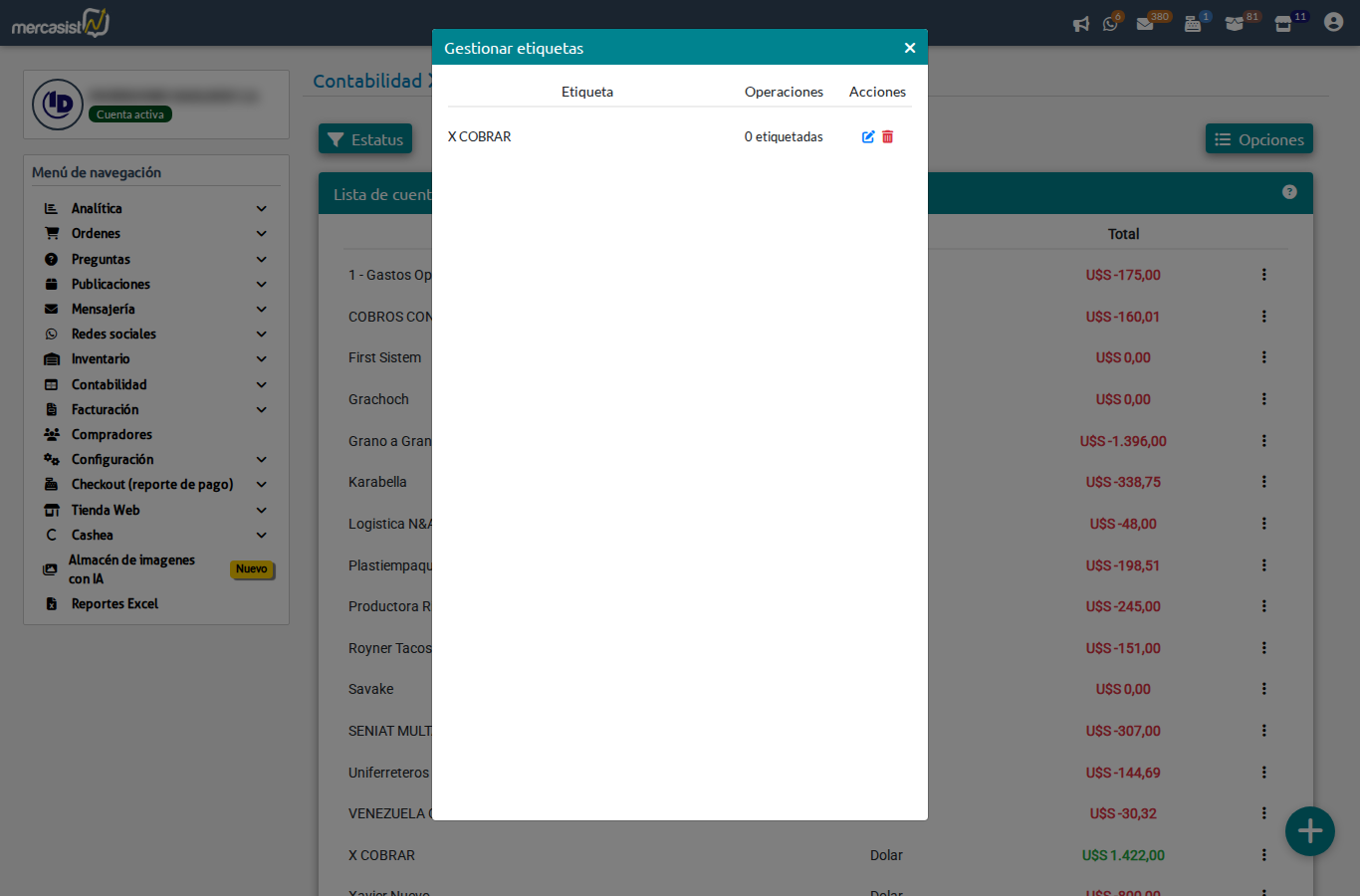
Task: Open the envelope messages with 380 badge
Action: [1145, 24]
